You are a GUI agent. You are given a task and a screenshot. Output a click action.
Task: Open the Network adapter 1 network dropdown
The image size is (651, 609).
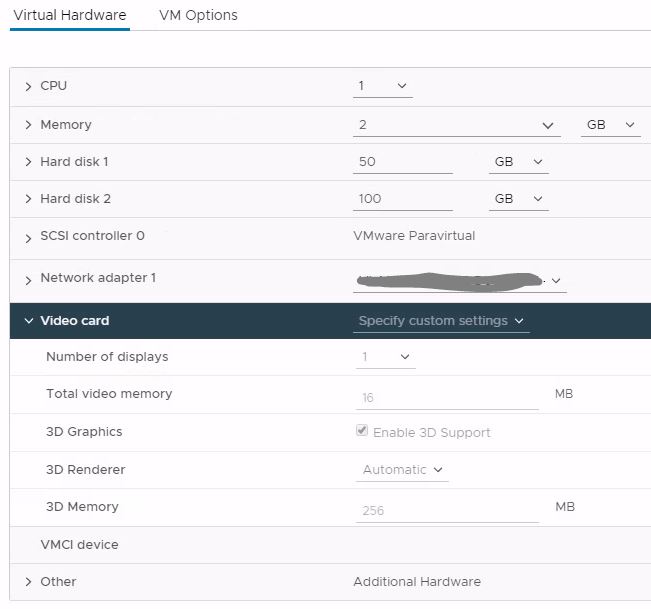(460, 281)
